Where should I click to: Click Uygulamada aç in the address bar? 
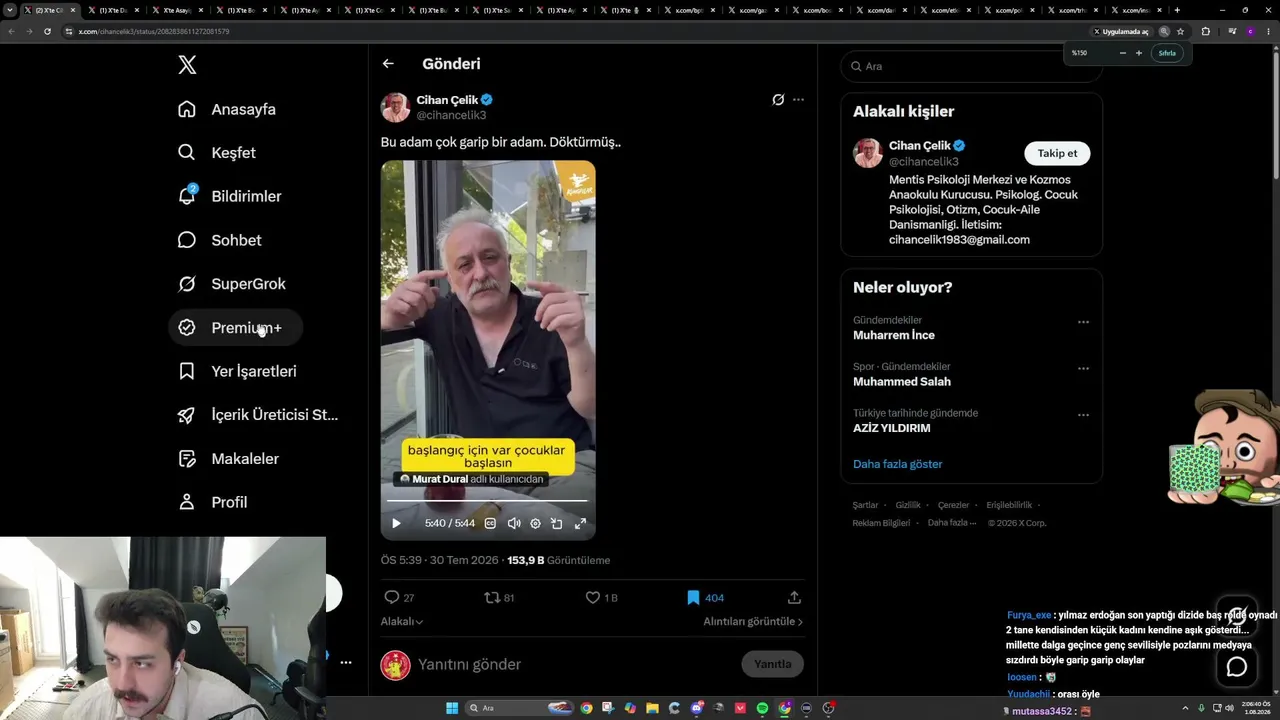1120,31
